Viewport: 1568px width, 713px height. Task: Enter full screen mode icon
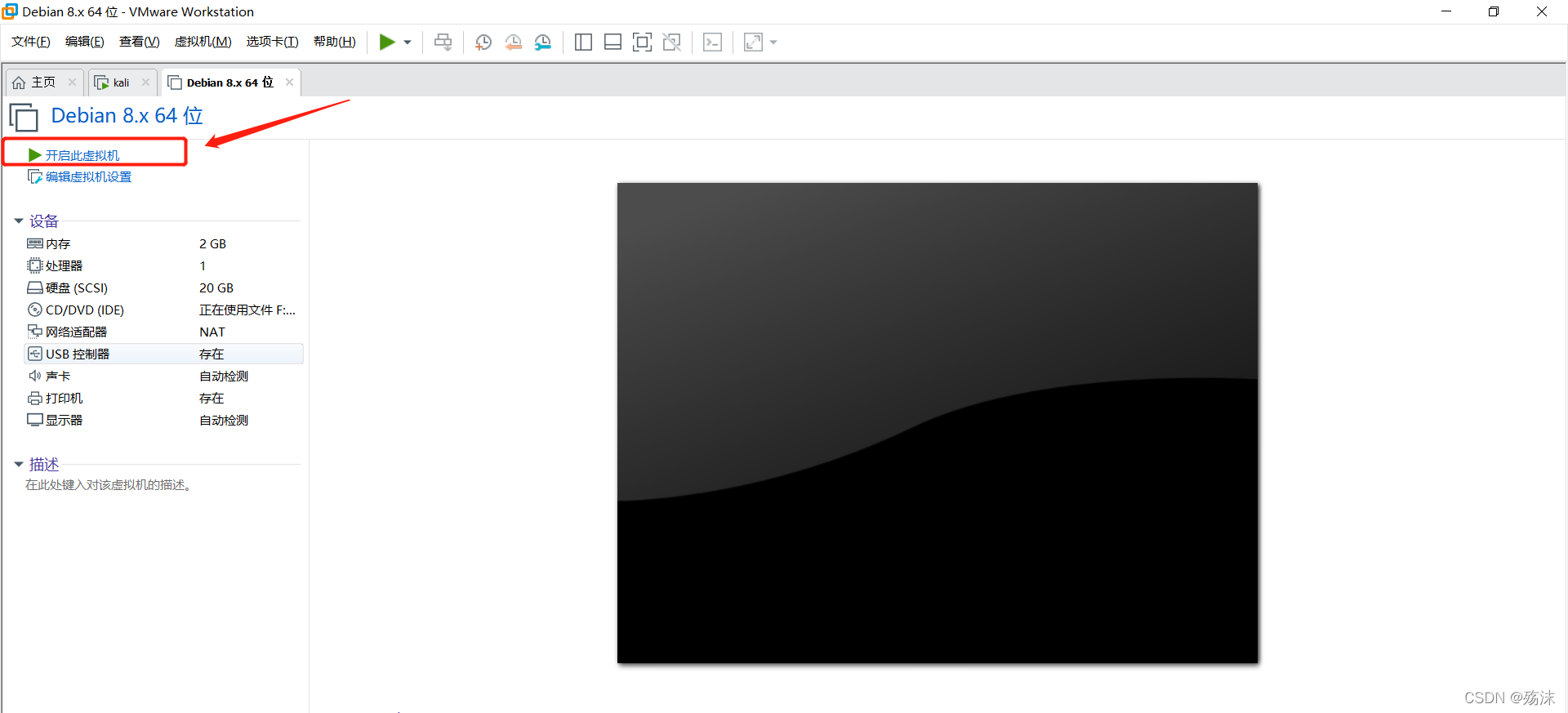643,42
